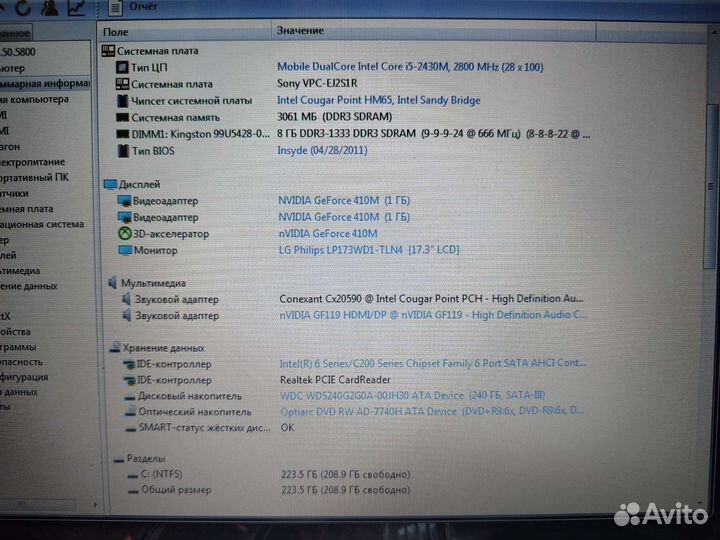Image resolution: width=720 pixels, height=540 pixels.
Task: Click the Значение column header
Action: [300, 31]
